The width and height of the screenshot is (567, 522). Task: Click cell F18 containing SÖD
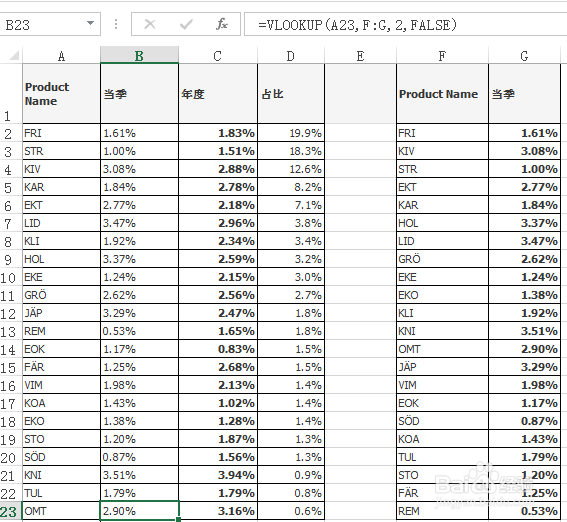pyautogui.click(x=442, y=421)
